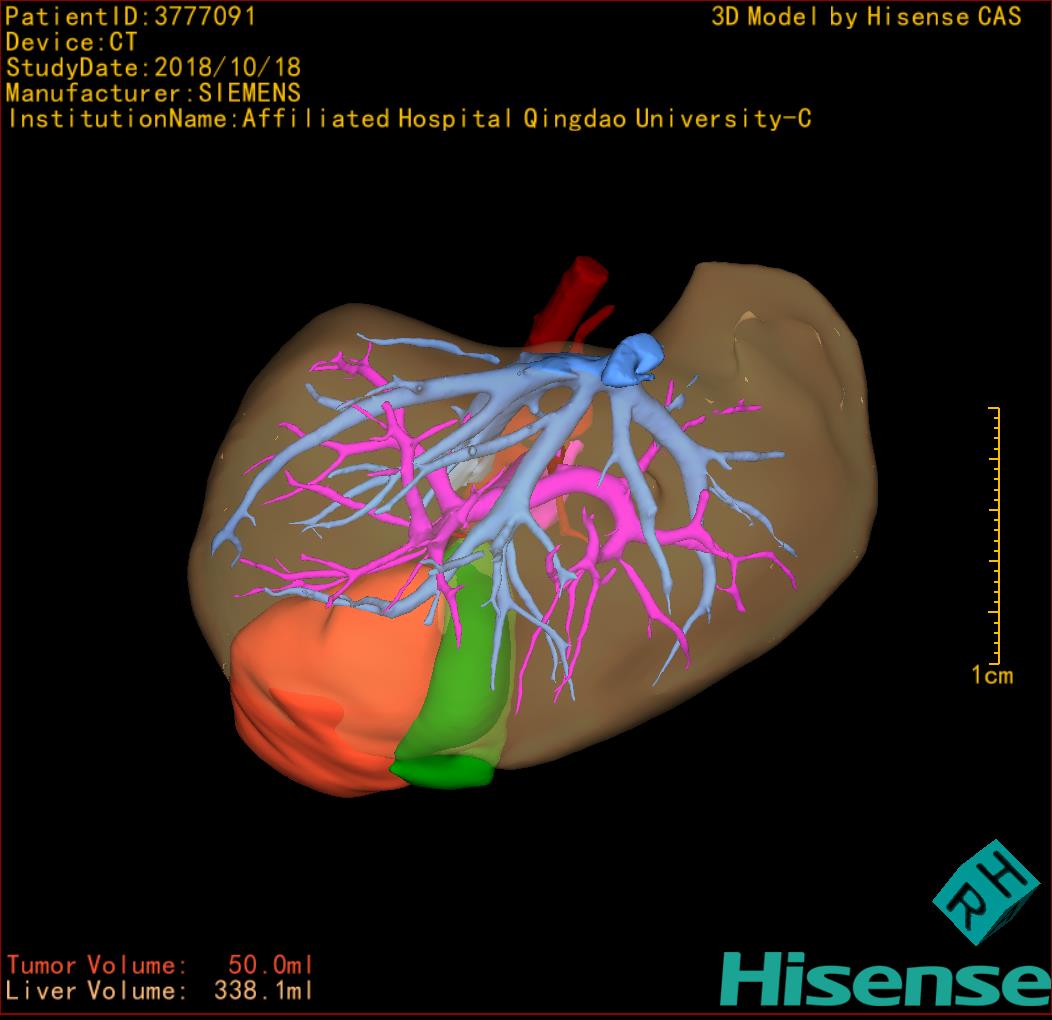Click the Manufacturer:SIEMENS line
The width and height of the screenshot is (1052, 1020).
point(153,93)
